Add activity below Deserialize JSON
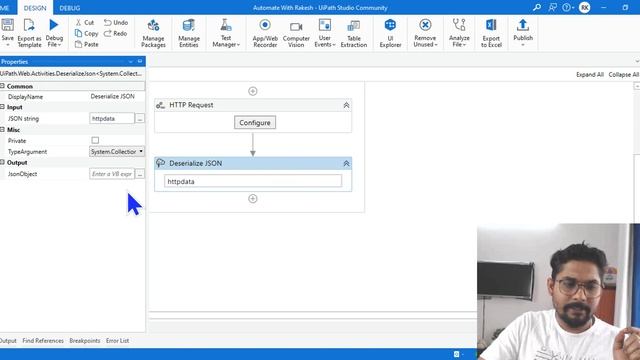640x360 pixels. (253, 199)
